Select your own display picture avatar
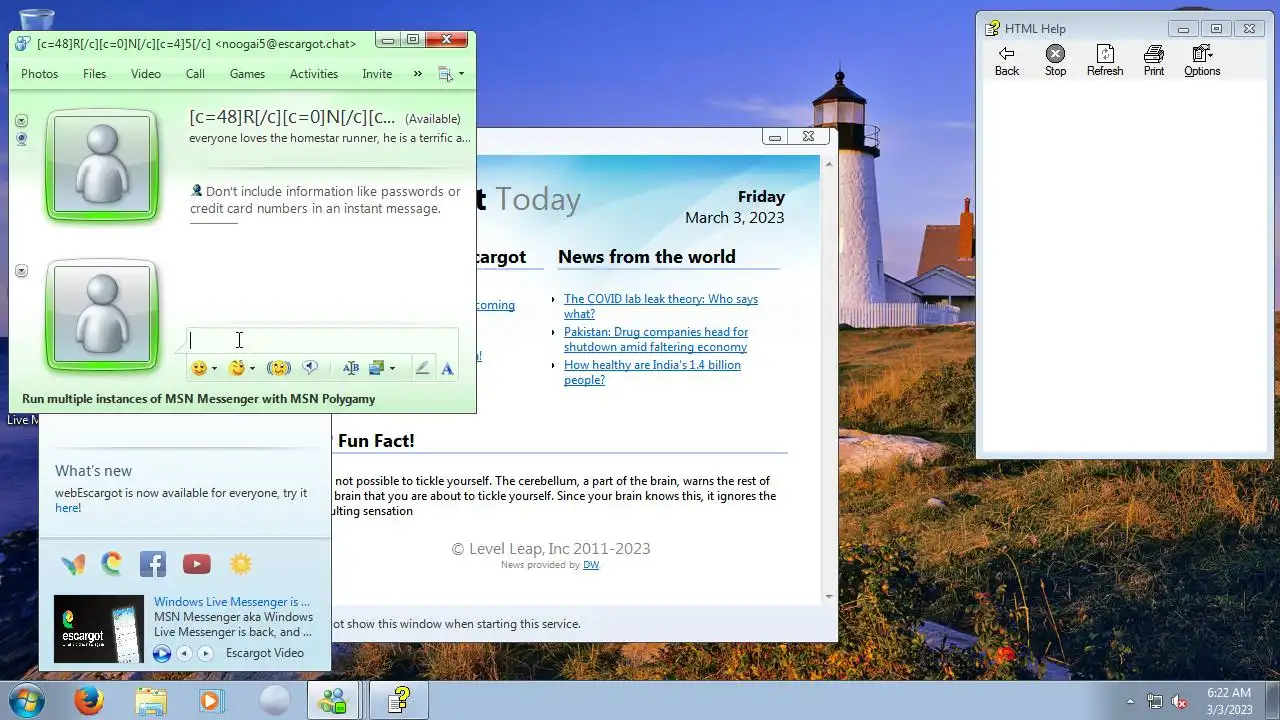This screenshot has height=720, width=1280. click(102, 315)
